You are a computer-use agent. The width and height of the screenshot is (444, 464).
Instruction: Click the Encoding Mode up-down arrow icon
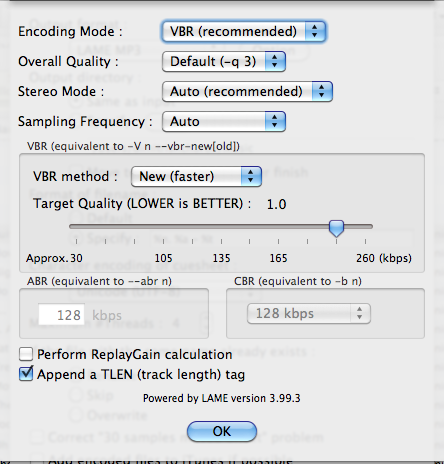[x=315, y=32]
